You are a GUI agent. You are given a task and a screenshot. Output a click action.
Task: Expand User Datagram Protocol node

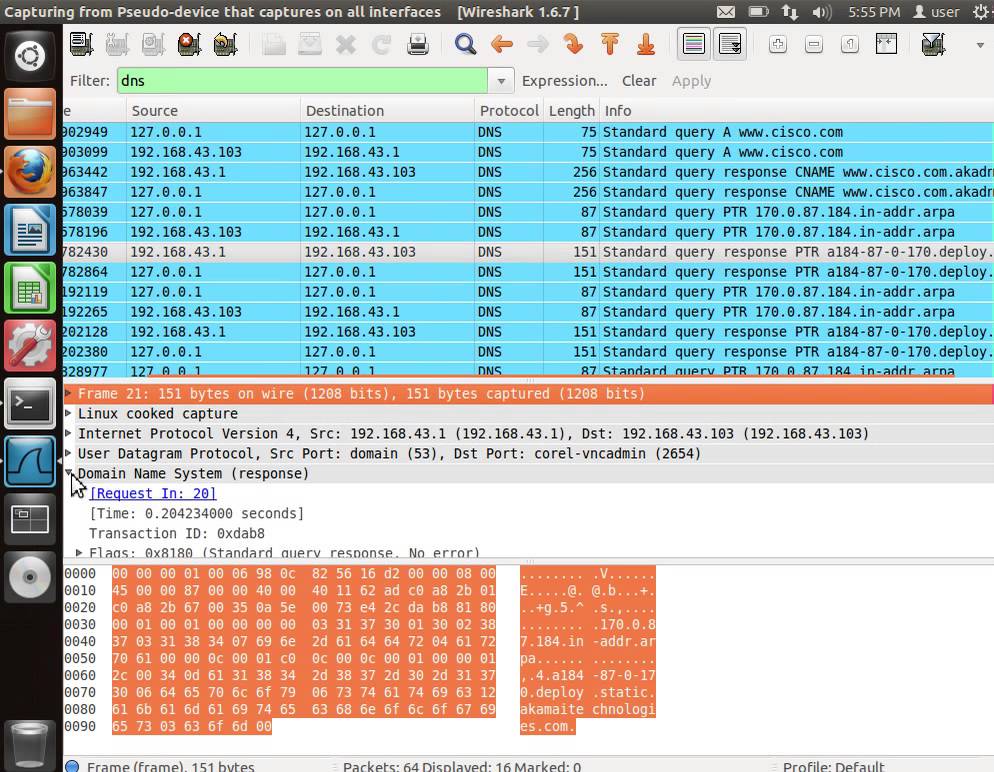(x=68, y=453)
